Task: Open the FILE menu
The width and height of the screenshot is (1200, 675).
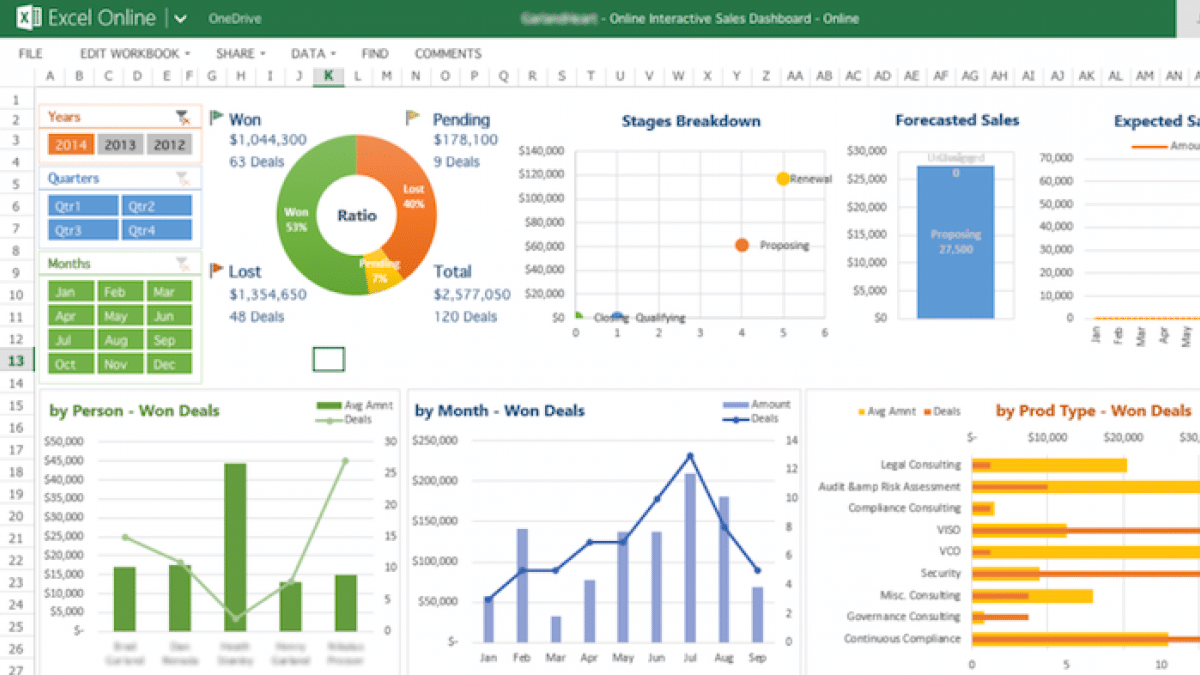Action: click(x=30, y=54)
